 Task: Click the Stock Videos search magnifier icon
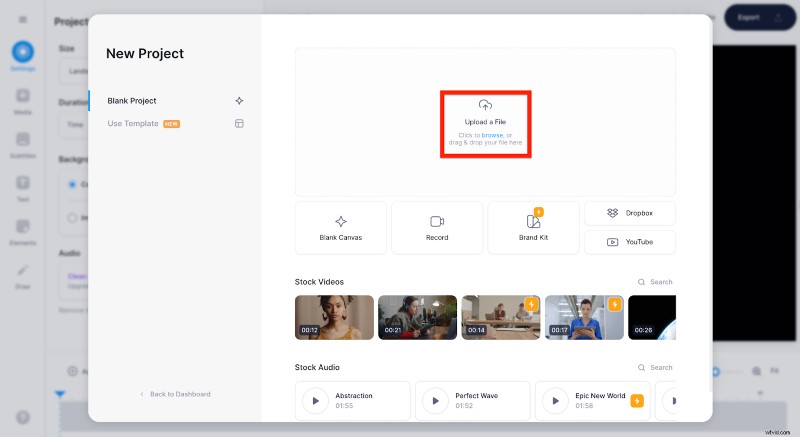click(641, 282)
